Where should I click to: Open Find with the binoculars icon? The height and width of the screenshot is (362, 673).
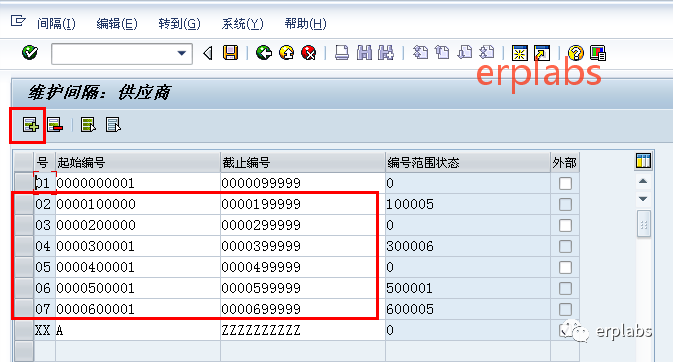(x=364, y=53)
